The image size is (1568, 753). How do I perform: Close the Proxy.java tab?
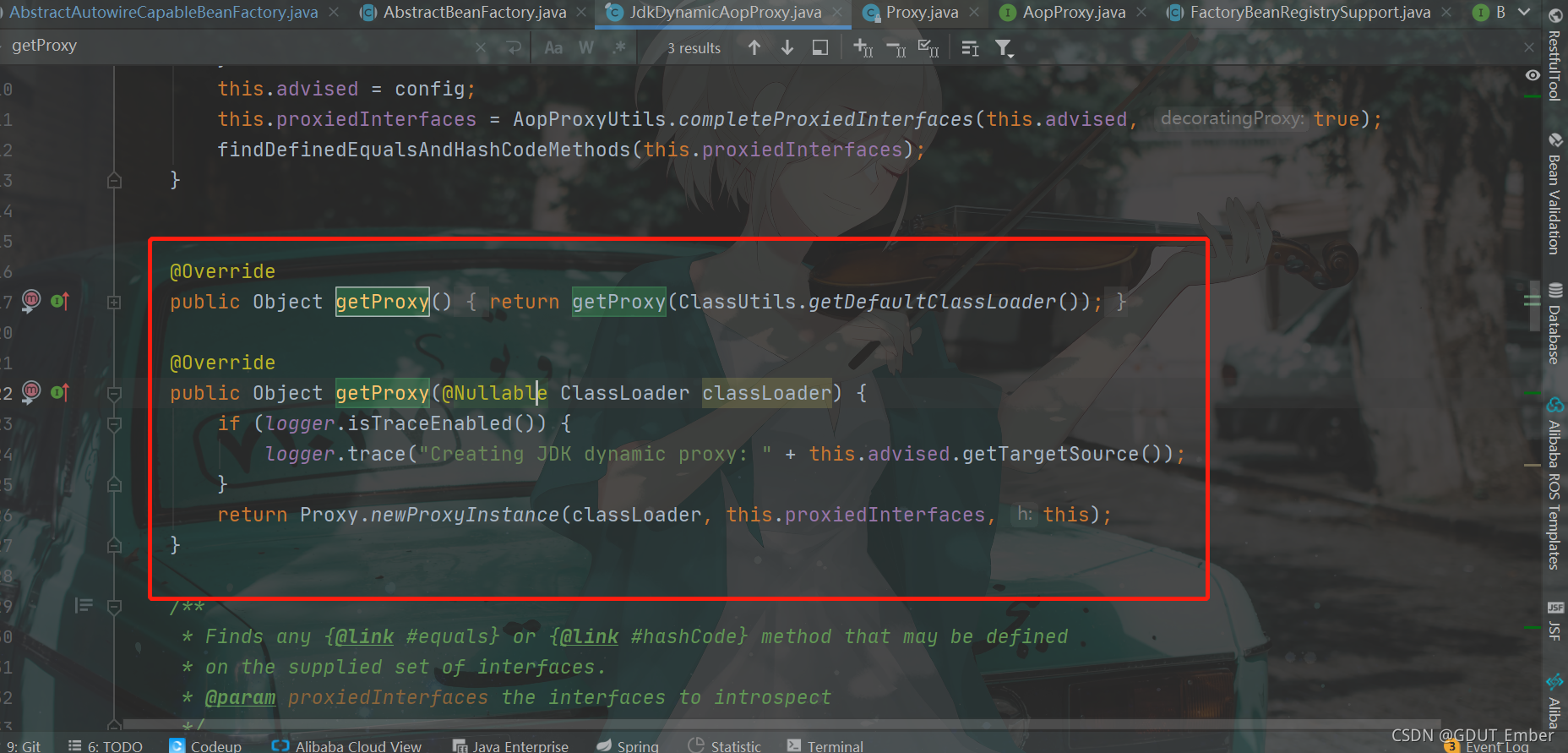coord(974,13)
